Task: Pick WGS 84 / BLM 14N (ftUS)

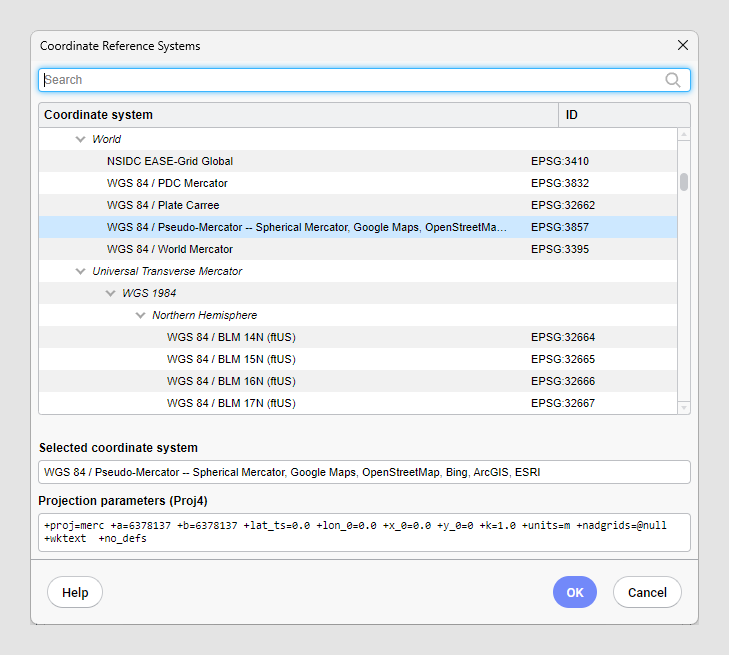Action: click(x=231, y=337)
